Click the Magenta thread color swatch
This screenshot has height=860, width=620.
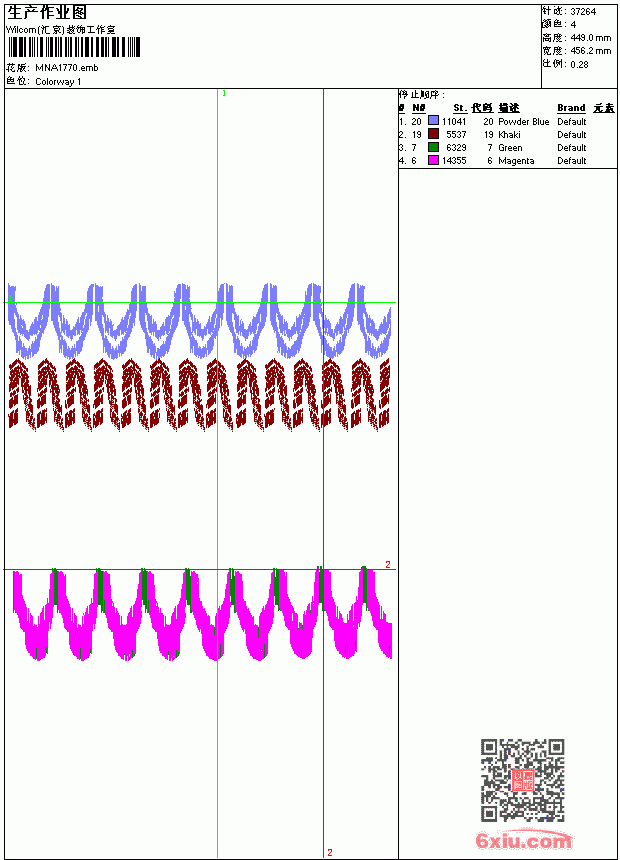pos(433,160)
